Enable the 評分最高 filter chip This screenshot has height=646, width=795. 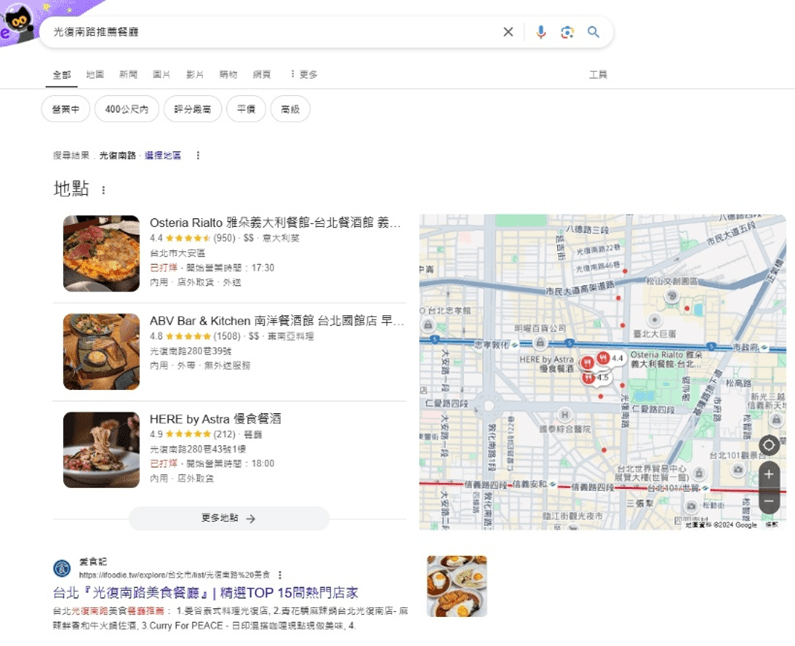click(192, 110)
